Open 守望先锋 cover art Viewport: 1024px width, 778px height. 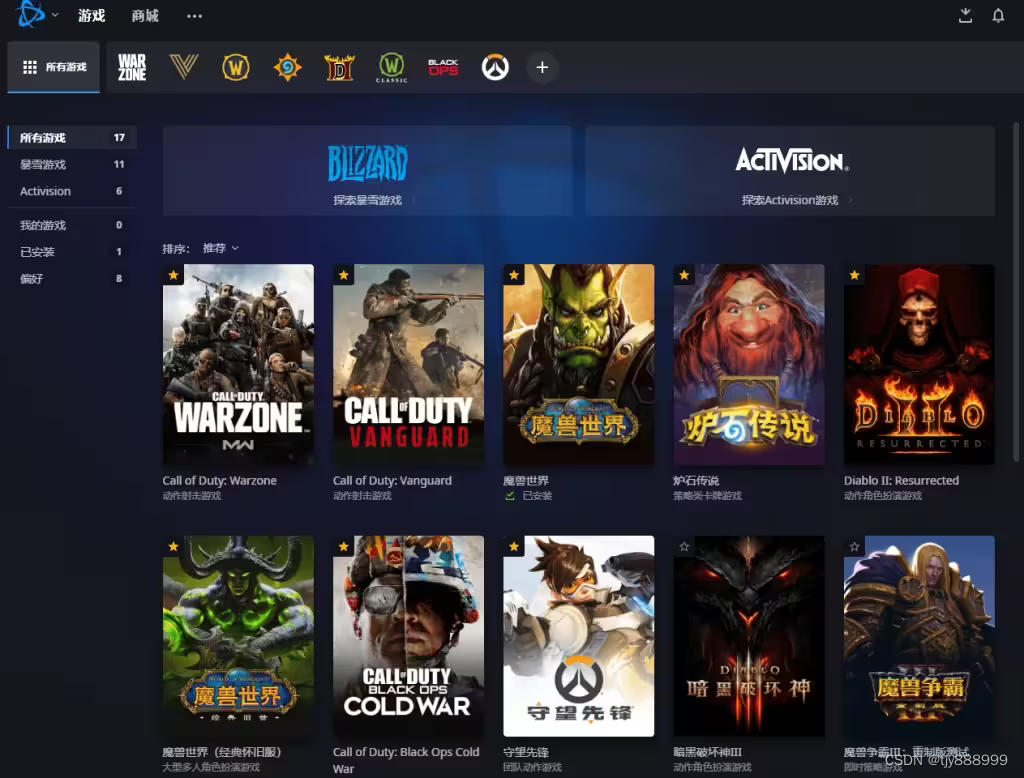point(579,636)
